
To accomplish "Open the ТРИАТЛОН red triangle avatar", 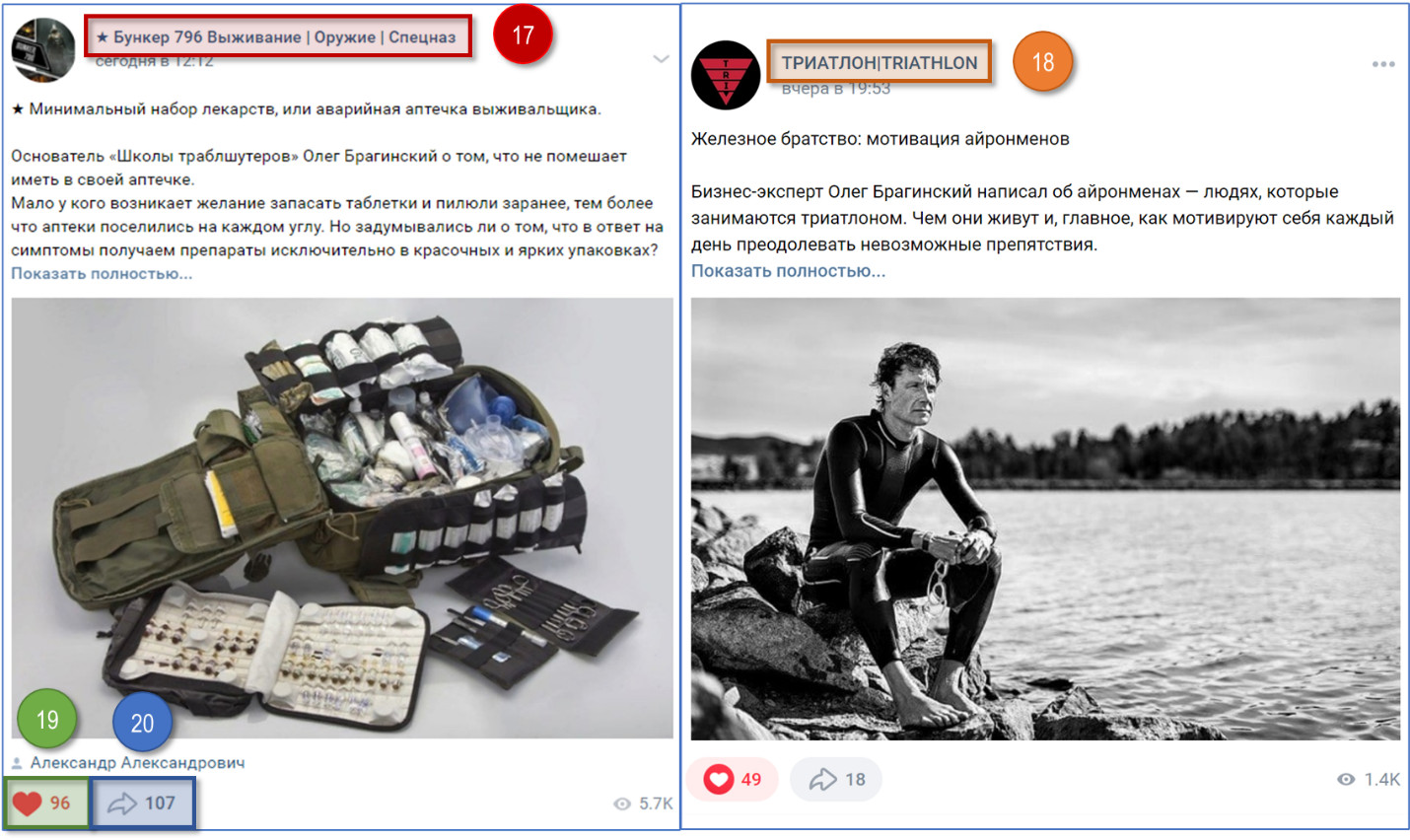I will 726,75.
